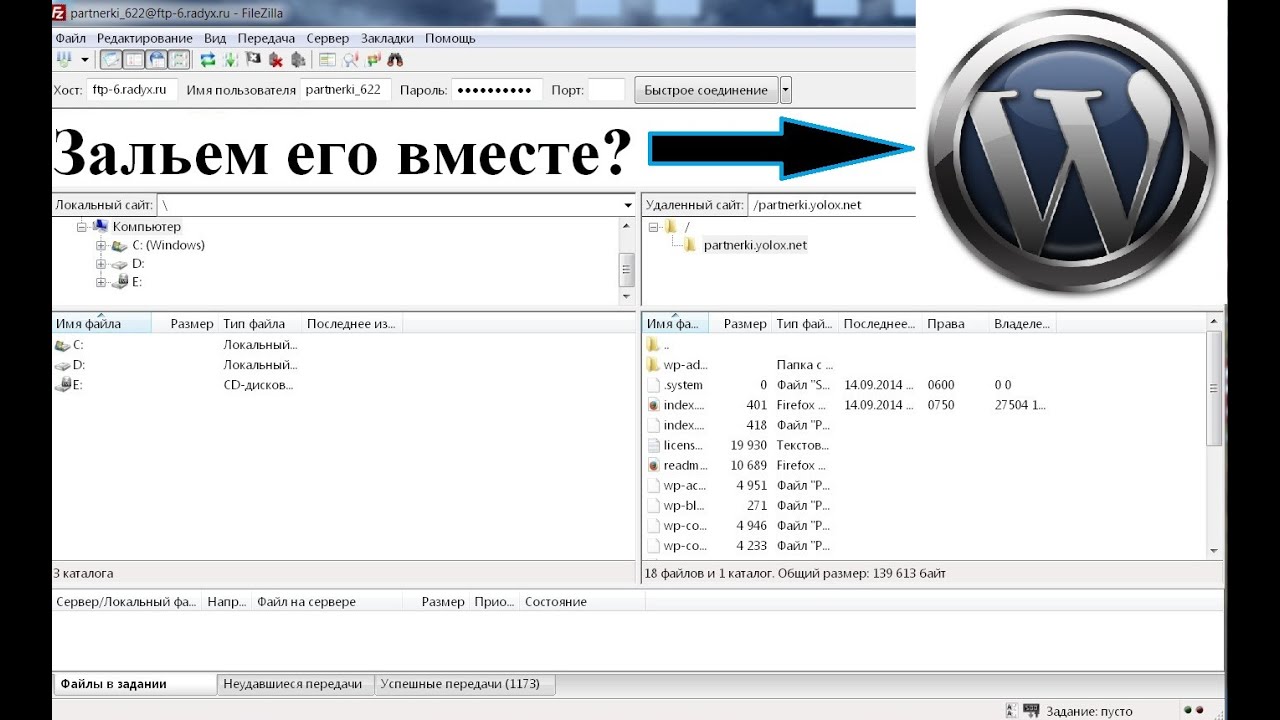Open the quick connect history dropdown
The width and height of the screenshot is (1280, 720).
pos(785,90)
